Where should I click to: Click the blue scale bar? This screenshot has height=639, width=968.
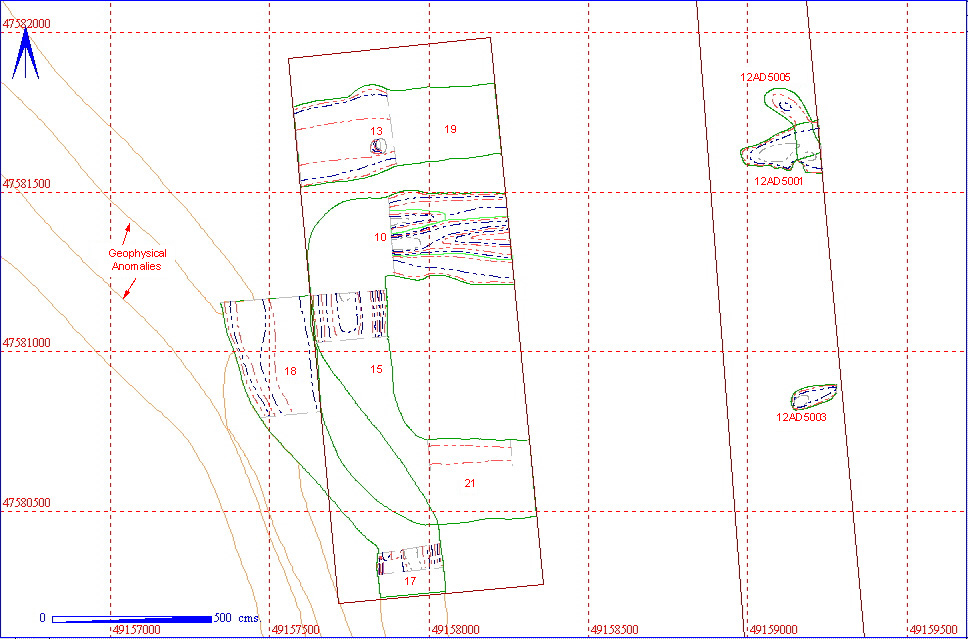131,618
